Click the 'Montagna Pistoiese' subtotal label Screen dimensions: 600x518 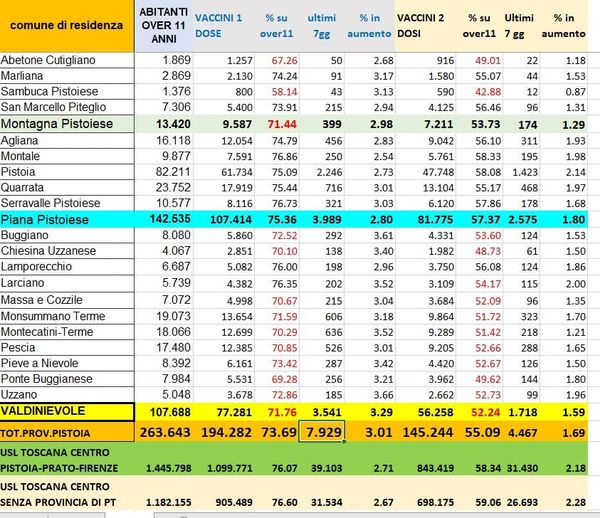pyautogui.click(x=67, y=124)
